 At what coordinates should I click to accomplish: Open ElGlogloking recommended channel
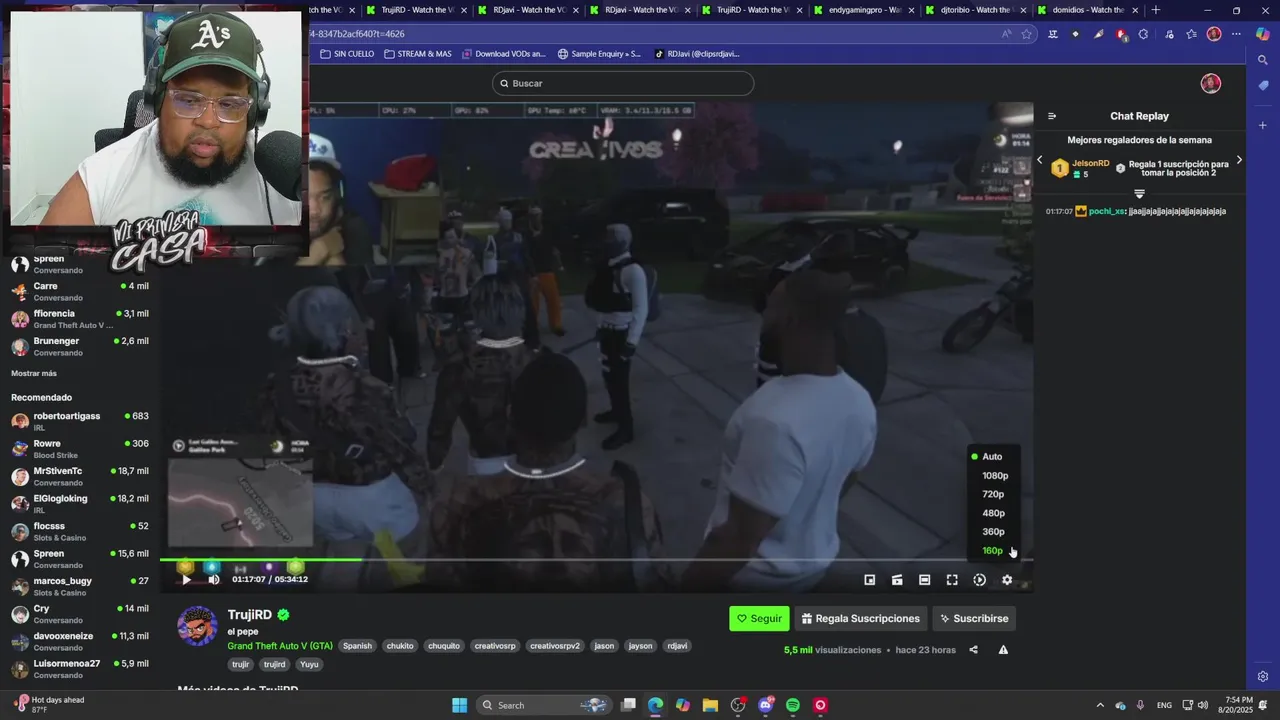point(80,504)
